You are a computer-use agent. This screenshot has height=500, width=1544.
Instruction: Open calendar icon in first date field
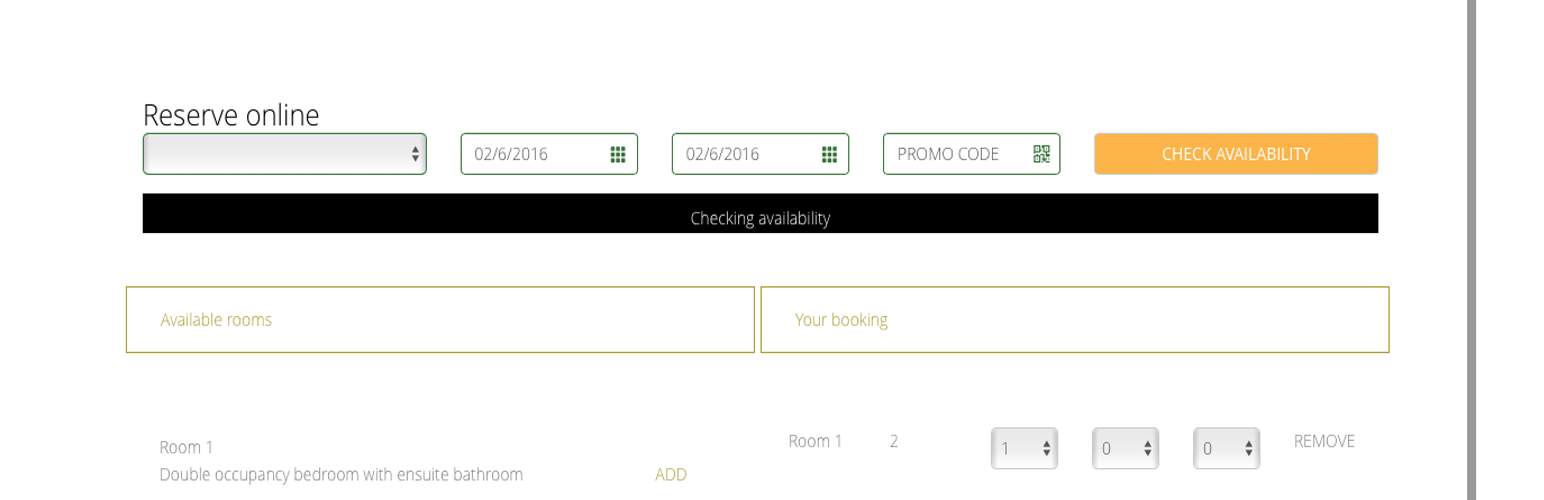pos(618,154)
